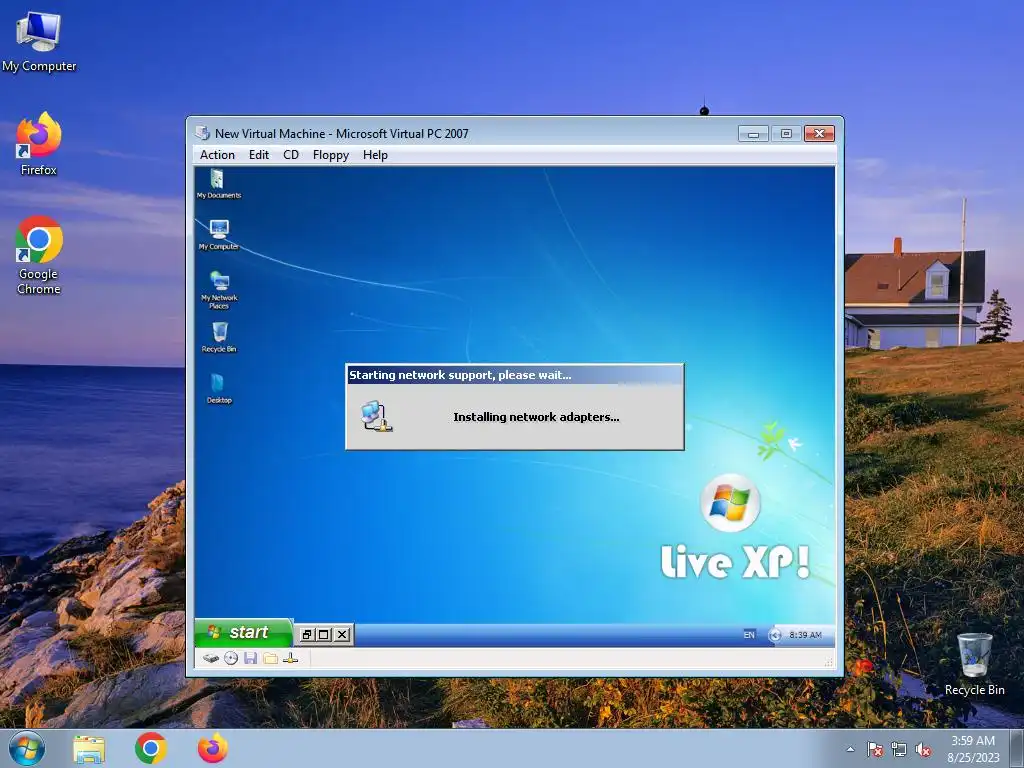Click the X button on guest taskbar

tap(342, 634)
